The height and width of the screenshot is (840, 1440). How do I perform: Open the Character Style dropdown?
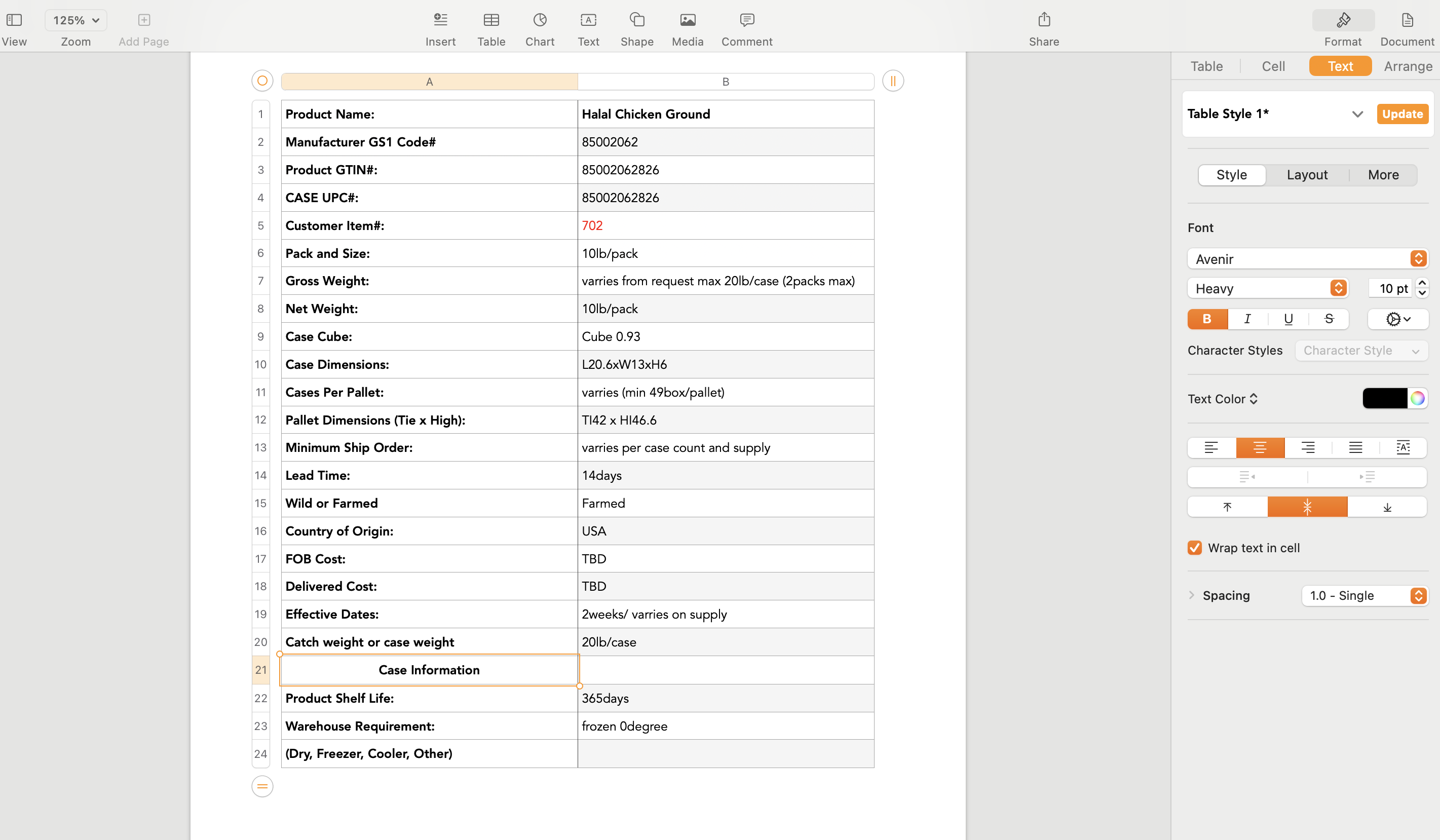pos(1361,350)
